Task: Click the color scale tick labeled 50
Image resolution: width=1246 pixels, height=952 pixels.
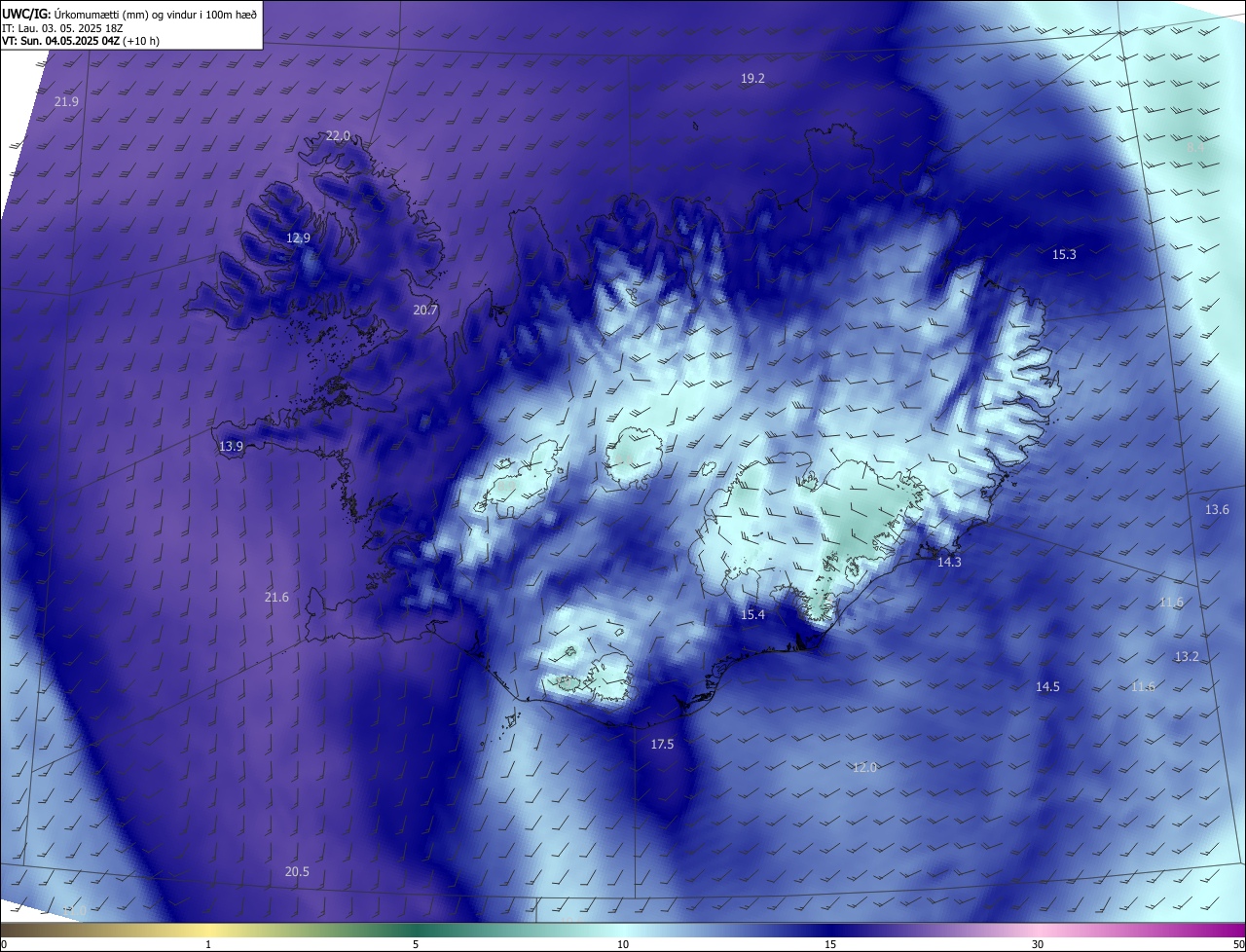Action: click(1238, 944)
